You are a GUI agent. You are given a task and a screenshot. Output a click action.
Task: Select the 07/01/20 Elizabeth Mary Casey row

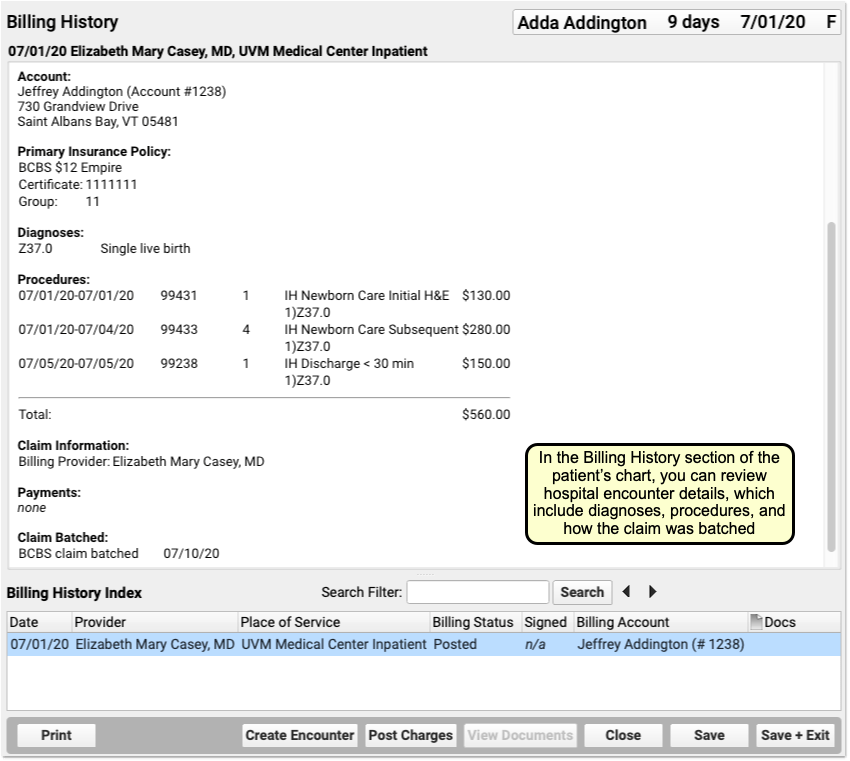click(424, 644)
